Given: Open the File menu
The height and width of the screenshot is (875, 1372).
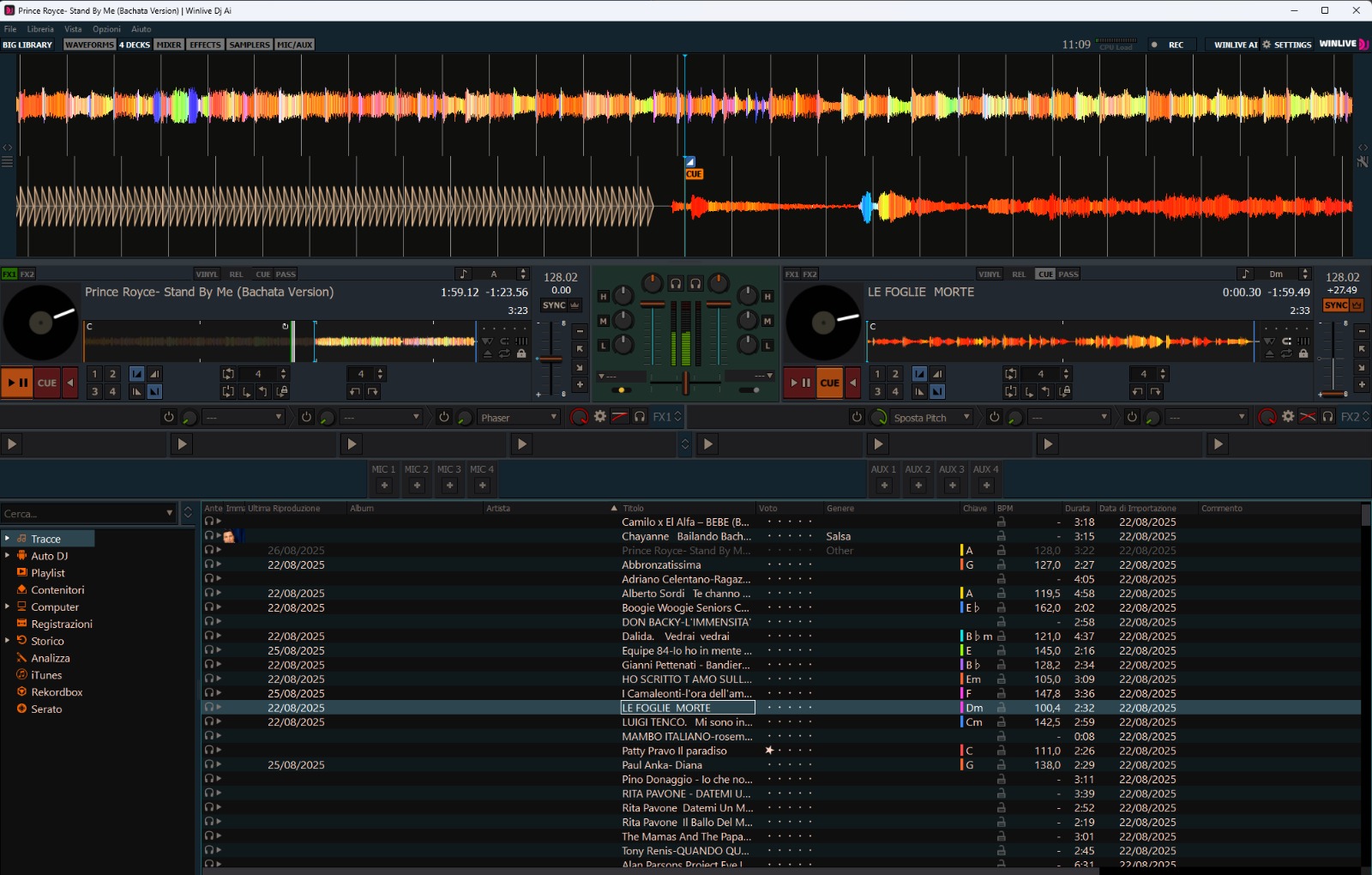Looking at the screenshot, I should (x=10, y=29).
